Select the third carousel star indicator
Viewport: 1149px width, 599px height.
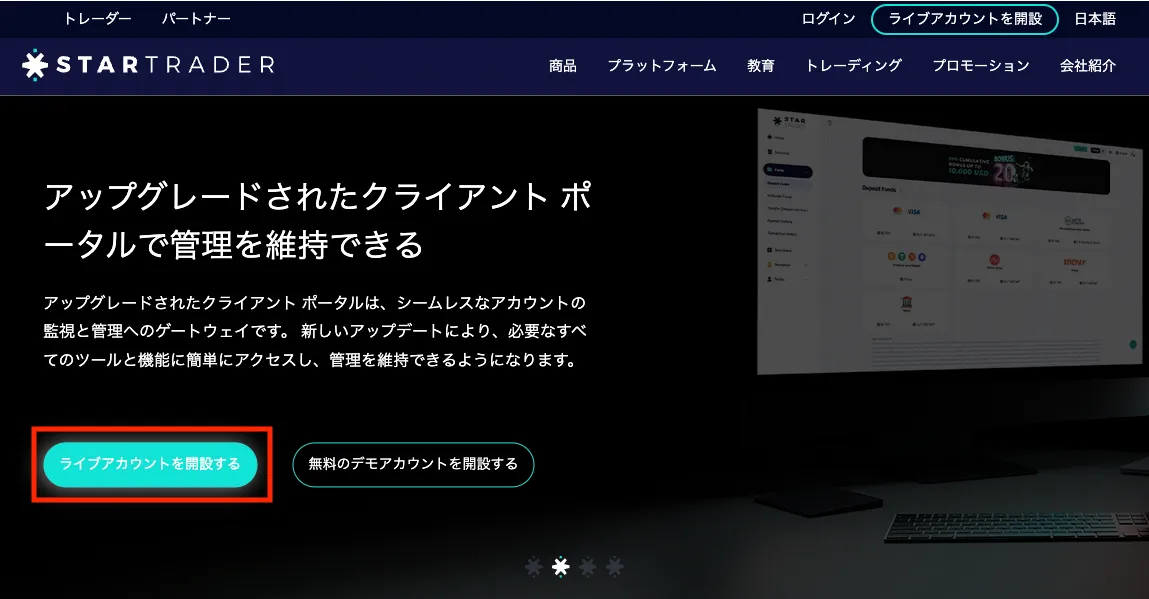click(x=588, y=567)
